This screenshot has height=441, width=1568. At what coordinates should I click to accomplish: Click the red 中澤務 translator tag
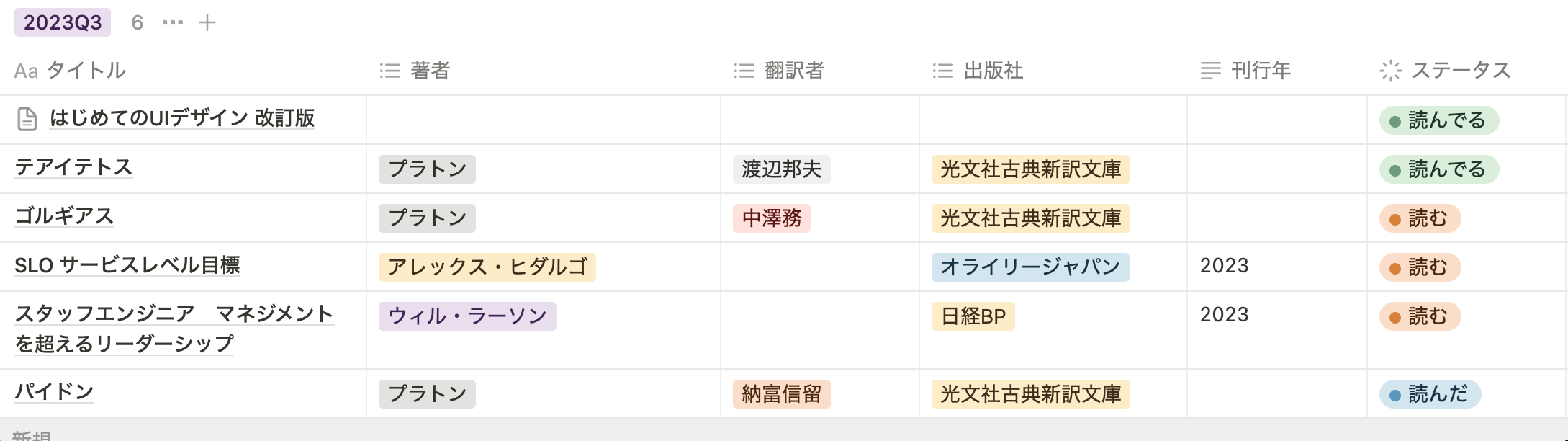tap(772, 218)
